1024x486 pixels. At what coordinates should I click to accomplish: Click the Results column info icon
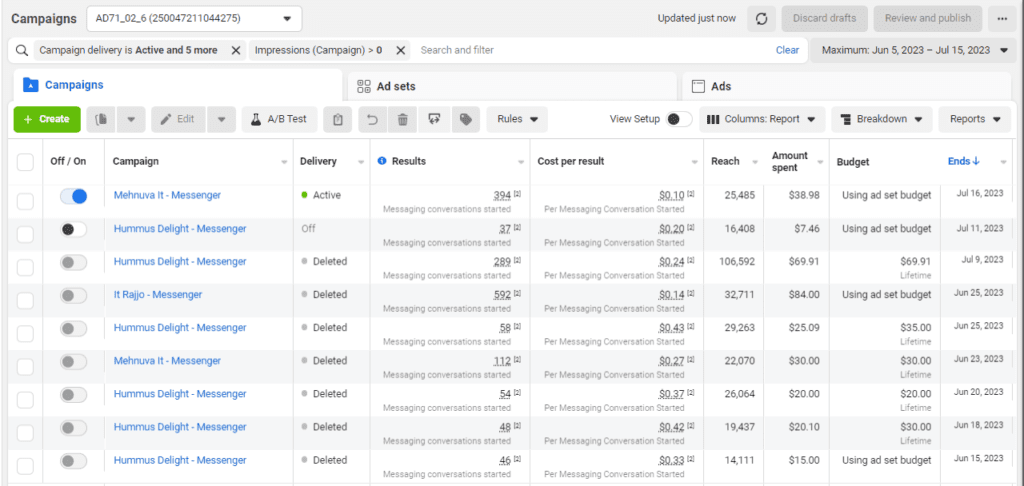click(382, 161)
